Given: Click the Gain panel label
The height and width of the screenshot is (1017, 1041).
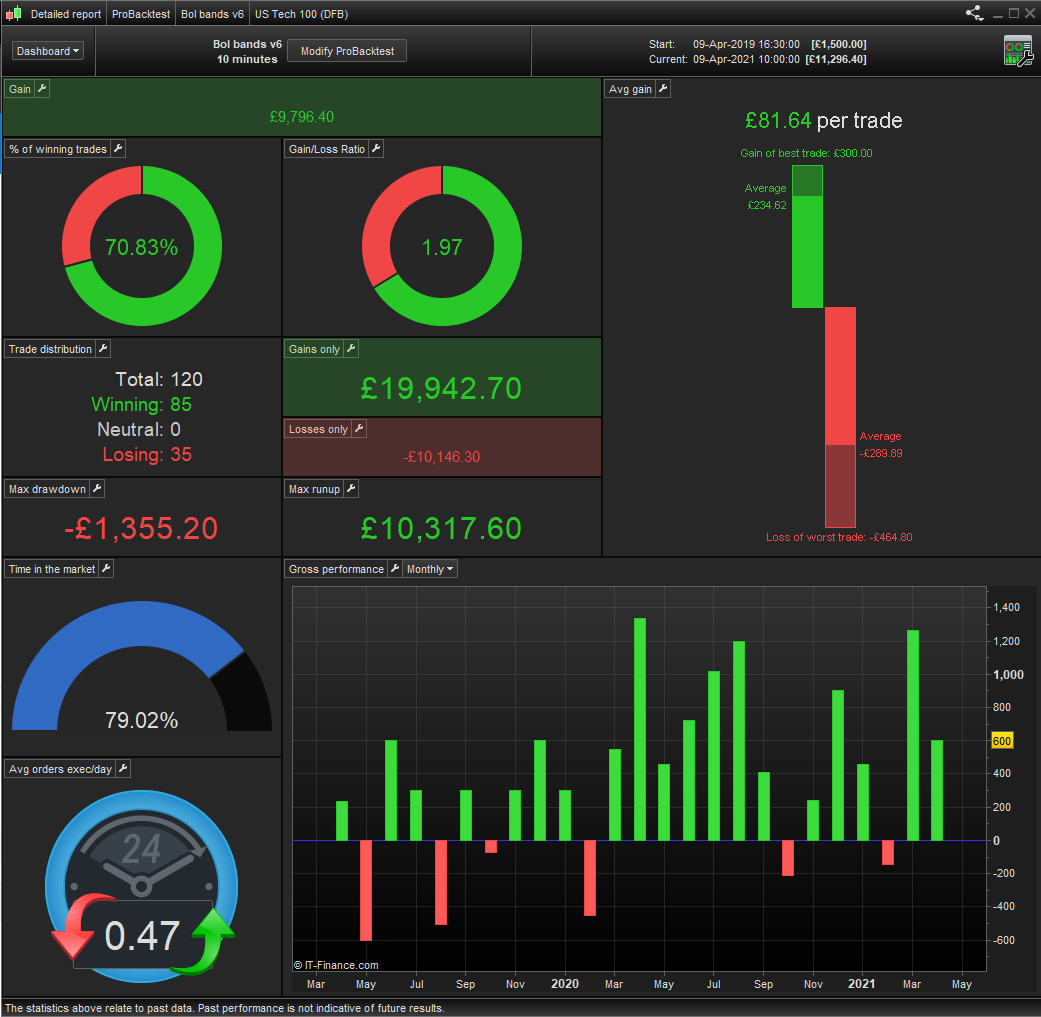Looking at the screenshot, I should (x=20, y=89).
